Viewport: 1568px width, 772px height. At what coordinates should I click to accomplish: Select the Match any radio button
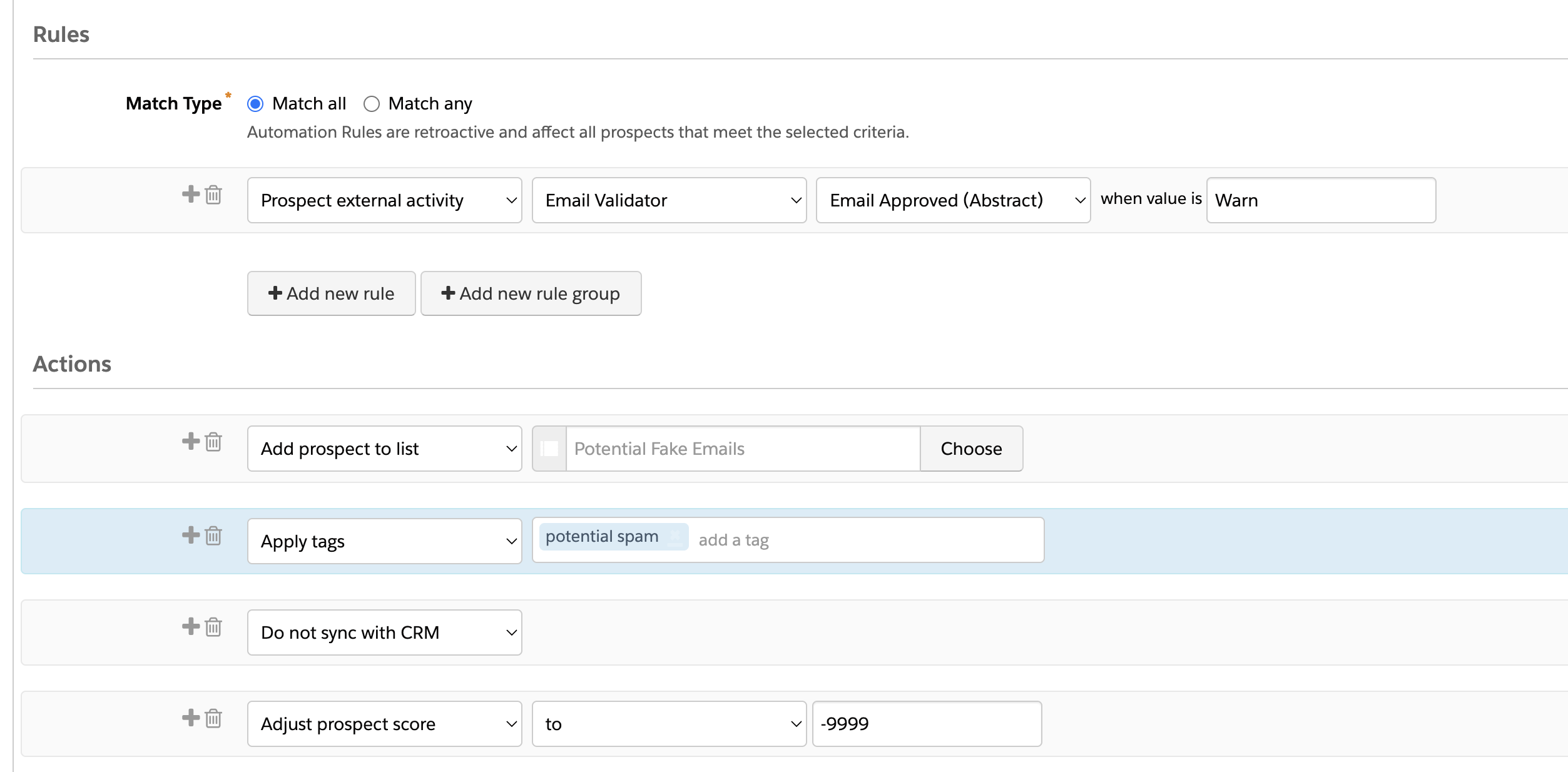tap(372, 104)
